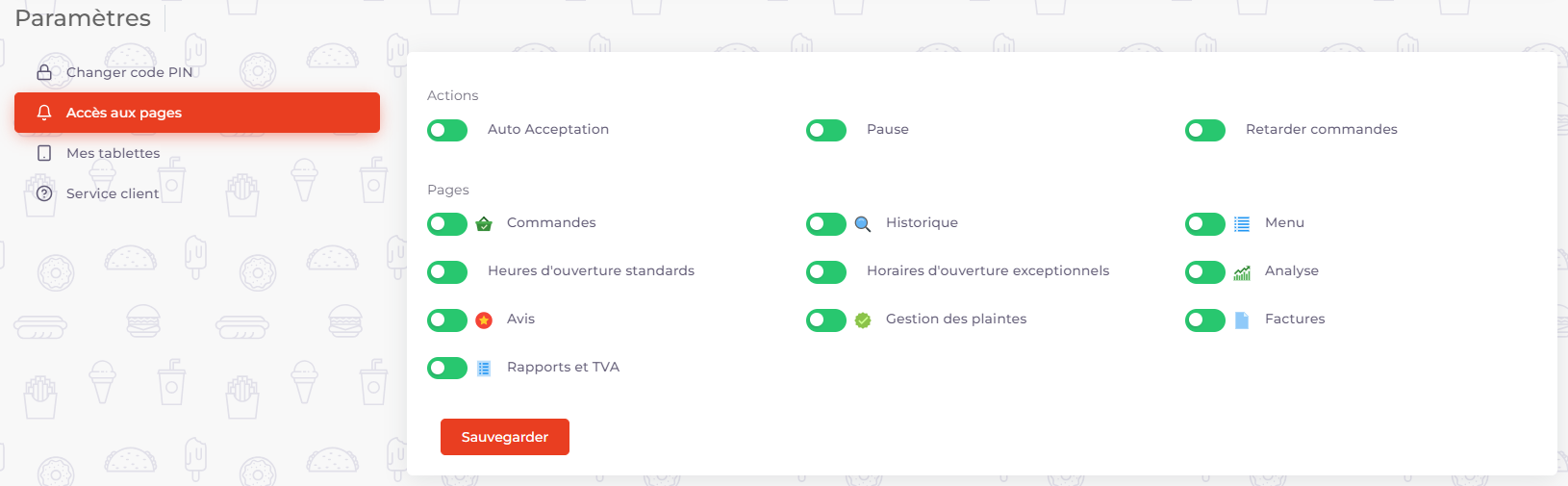Image resolution: width=1568 pixels, height=486 pixels.
Task: Click the red star icon beside Avis
Action: tap(484, 320)
